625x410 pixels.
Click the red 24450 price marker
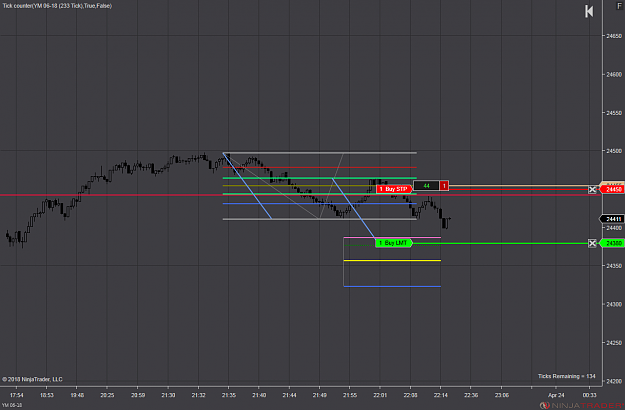(613, 189)
